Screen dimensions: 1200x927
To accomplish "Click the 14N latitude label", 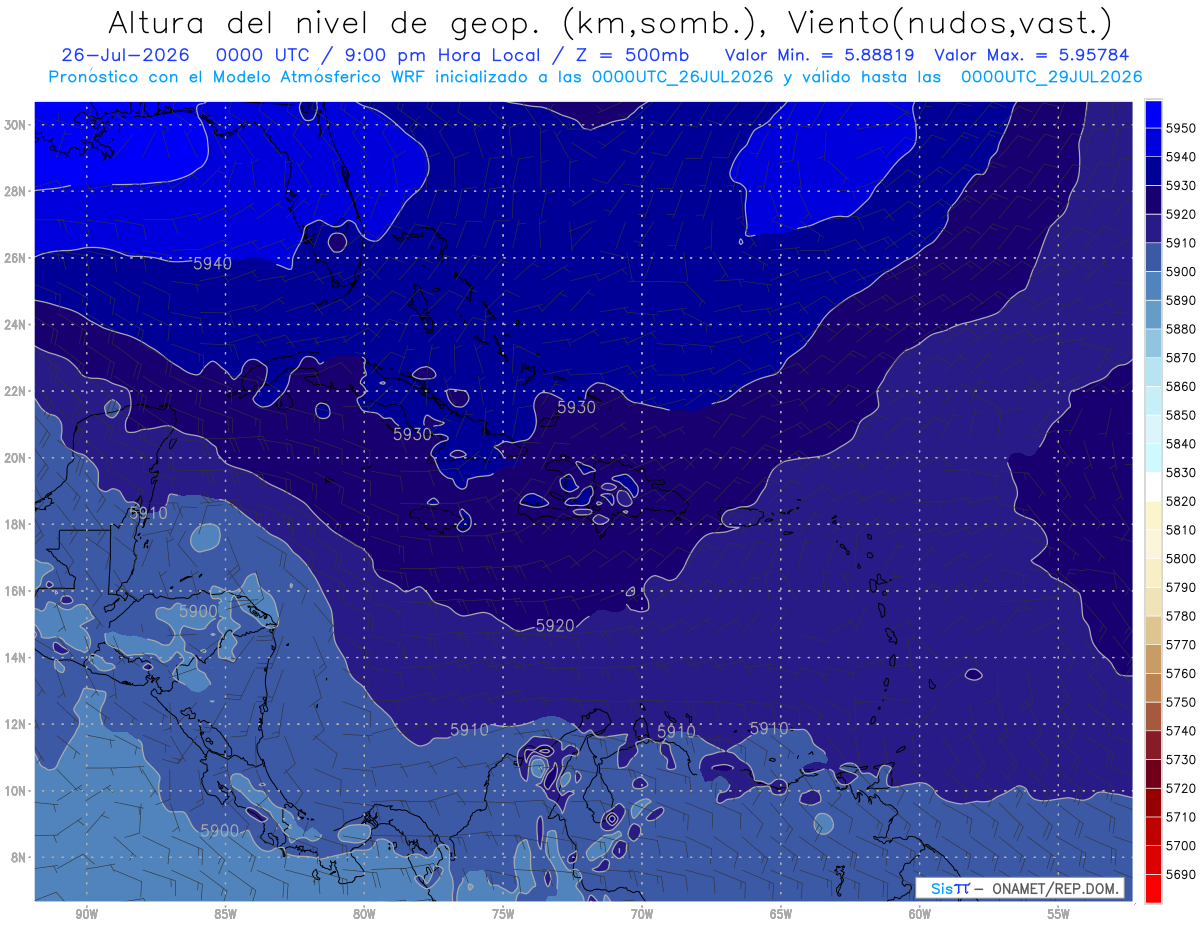I will click(x=15, y=657).
